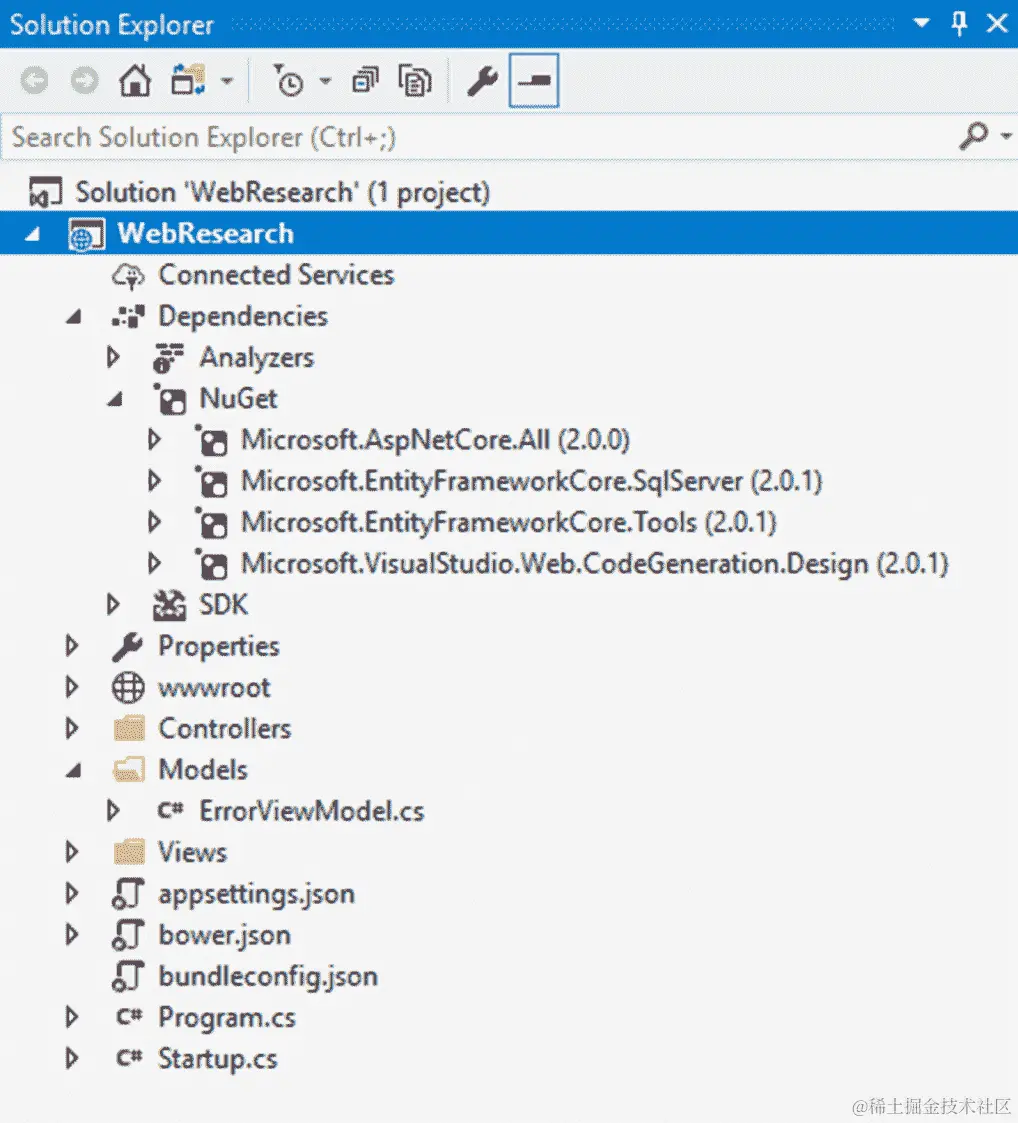This screenshot has height=1123, width=1018.
Task: Click the Collapse All icon
Action: click(x=365, y=80)
